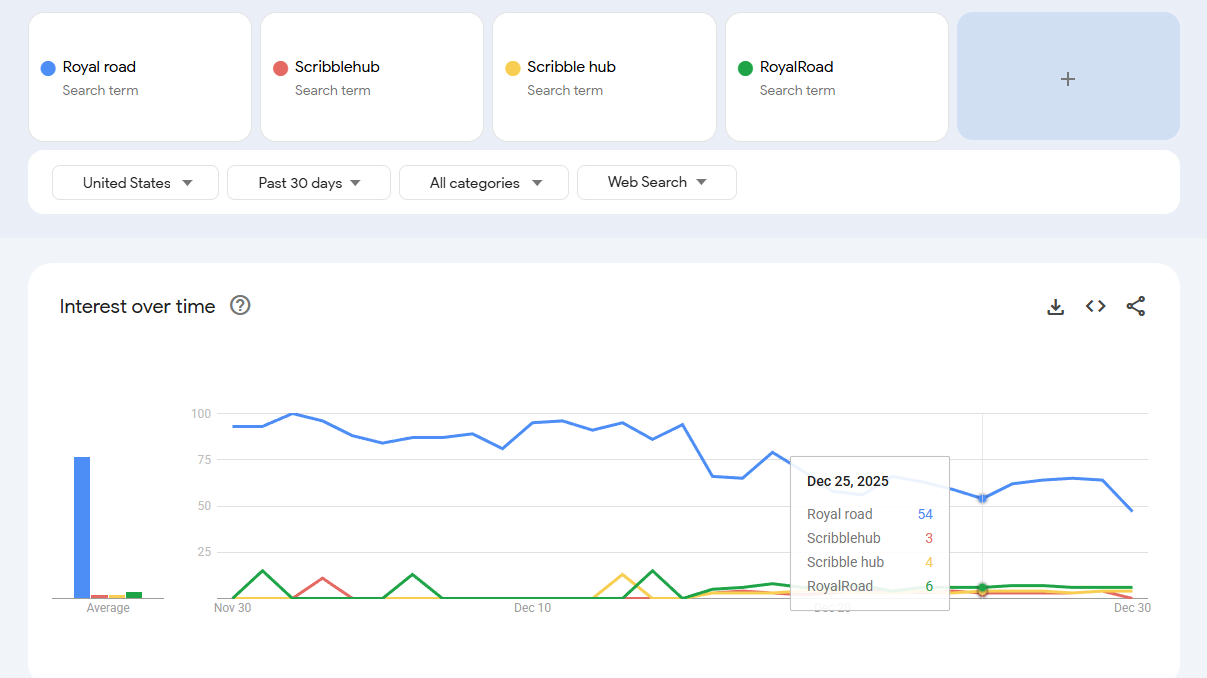
Task: Expand the All categories dropdown
Action: pos(484,183)
